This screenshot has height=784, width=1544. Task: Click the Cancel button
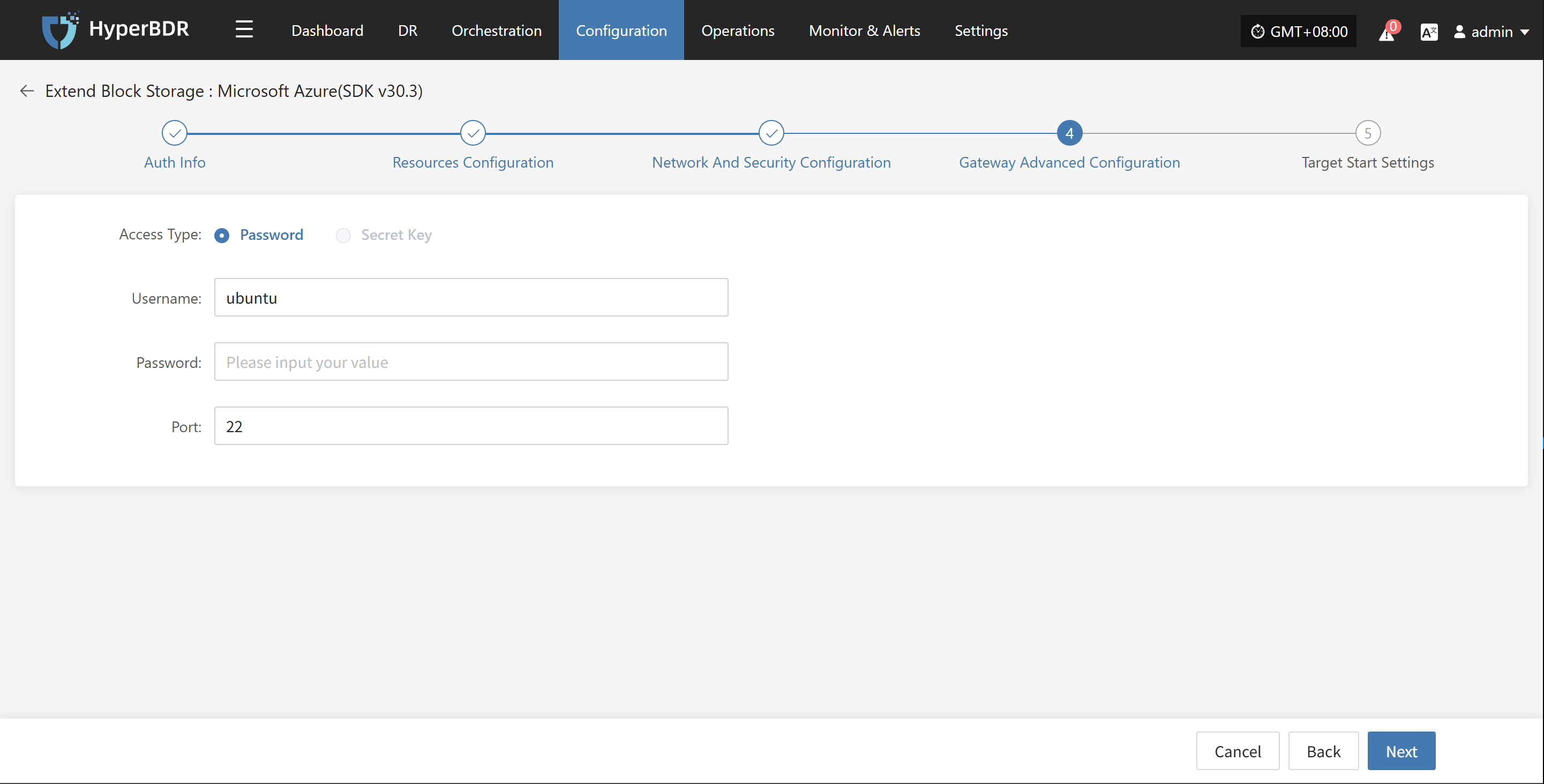[1237, 751]
